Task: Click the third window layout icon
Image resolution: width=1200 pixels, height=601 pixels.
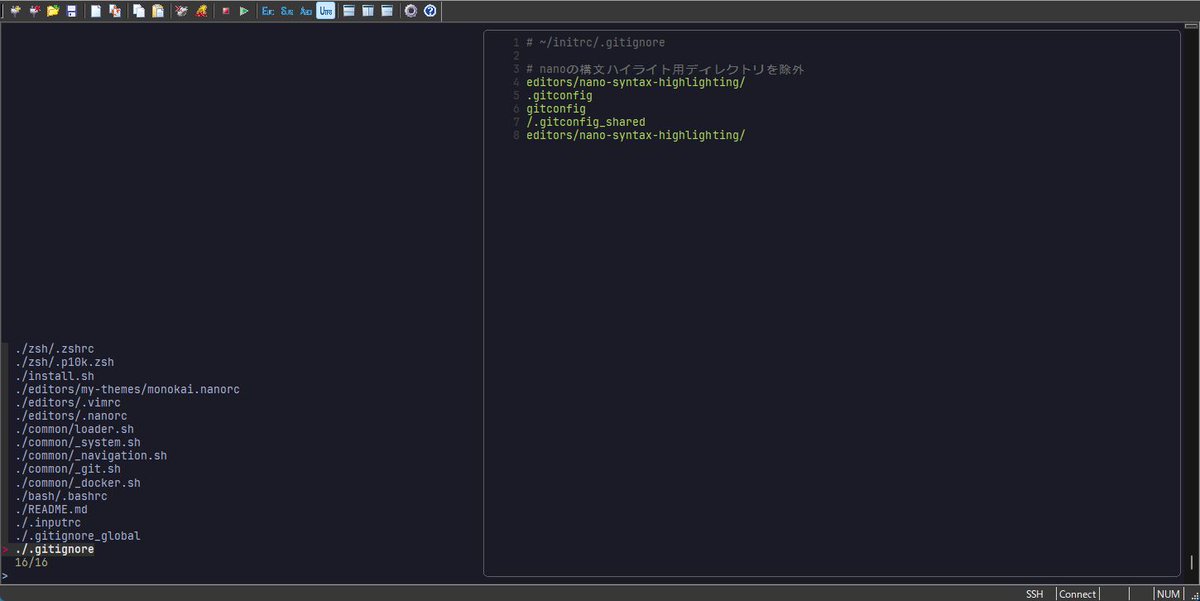Action: click(386, 11)
